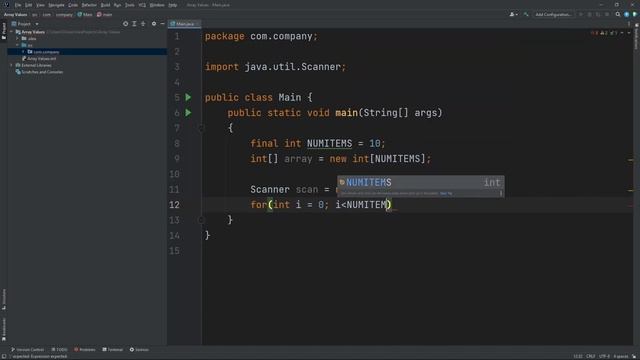Click the Next Tip link in completion popup
This screenshot has width=640, height=360.
(x=446, y=193)
